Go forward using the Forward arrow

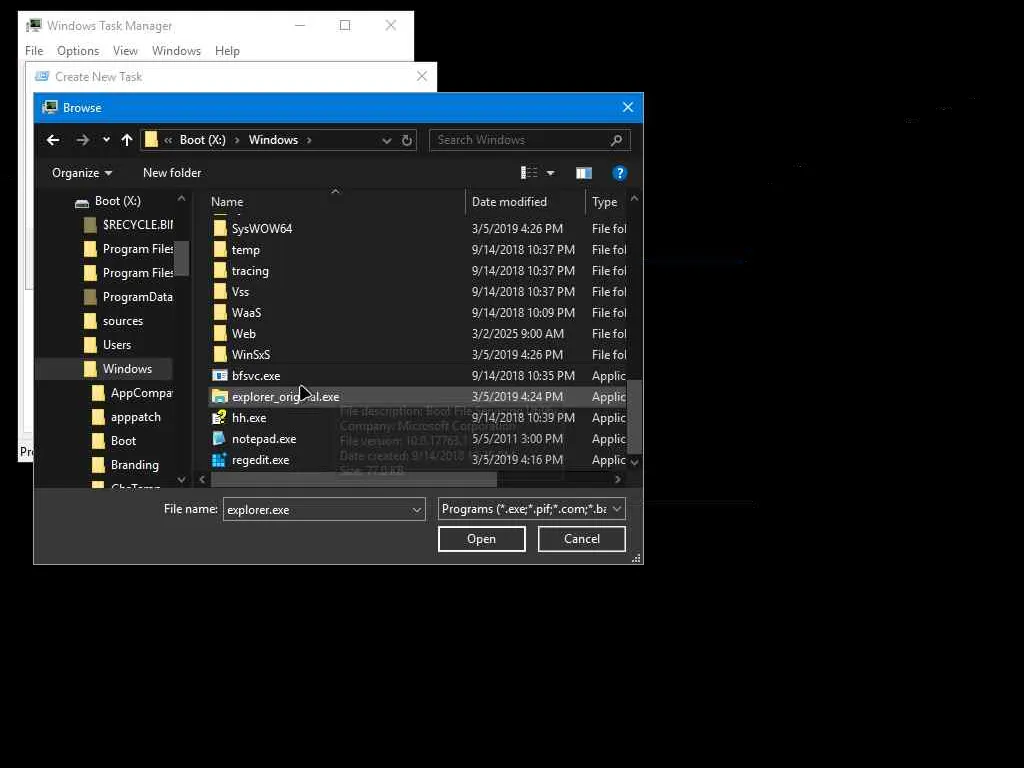click(x=82, y=140)
